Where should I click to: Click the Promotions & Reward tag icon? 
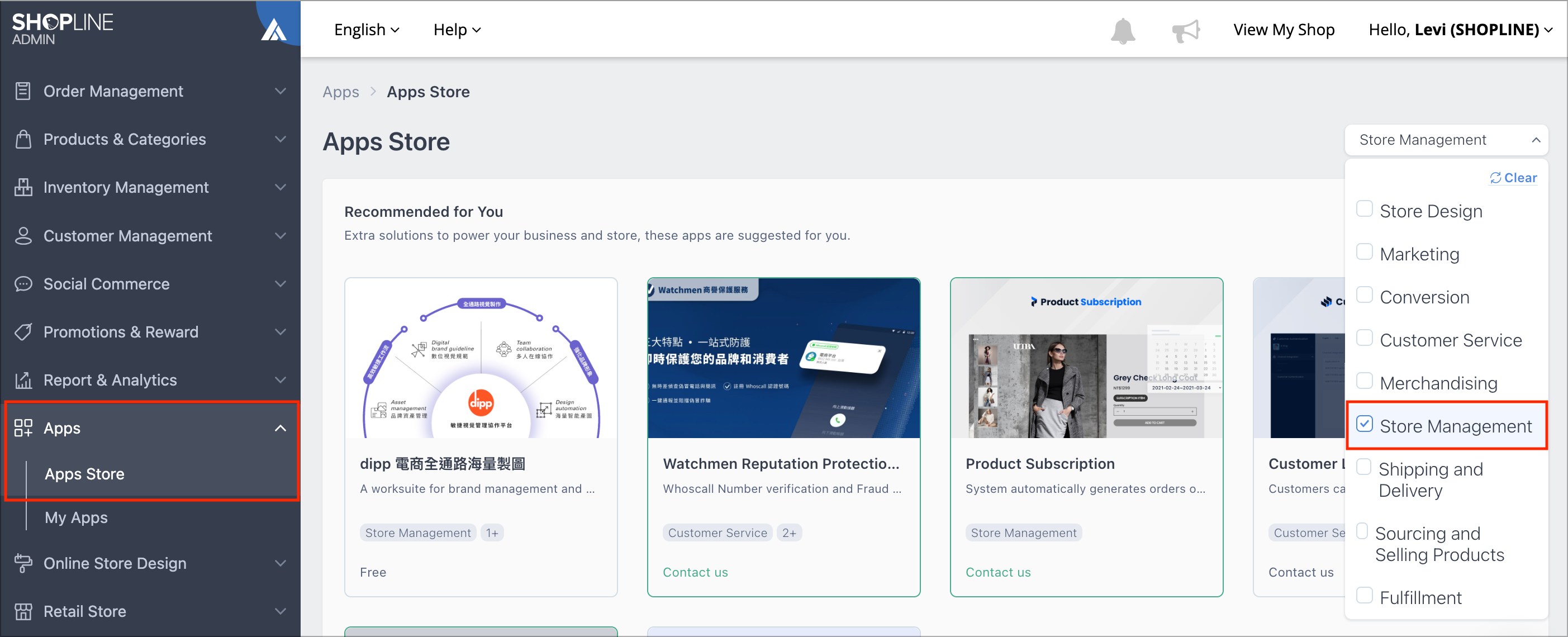[23, 332]
